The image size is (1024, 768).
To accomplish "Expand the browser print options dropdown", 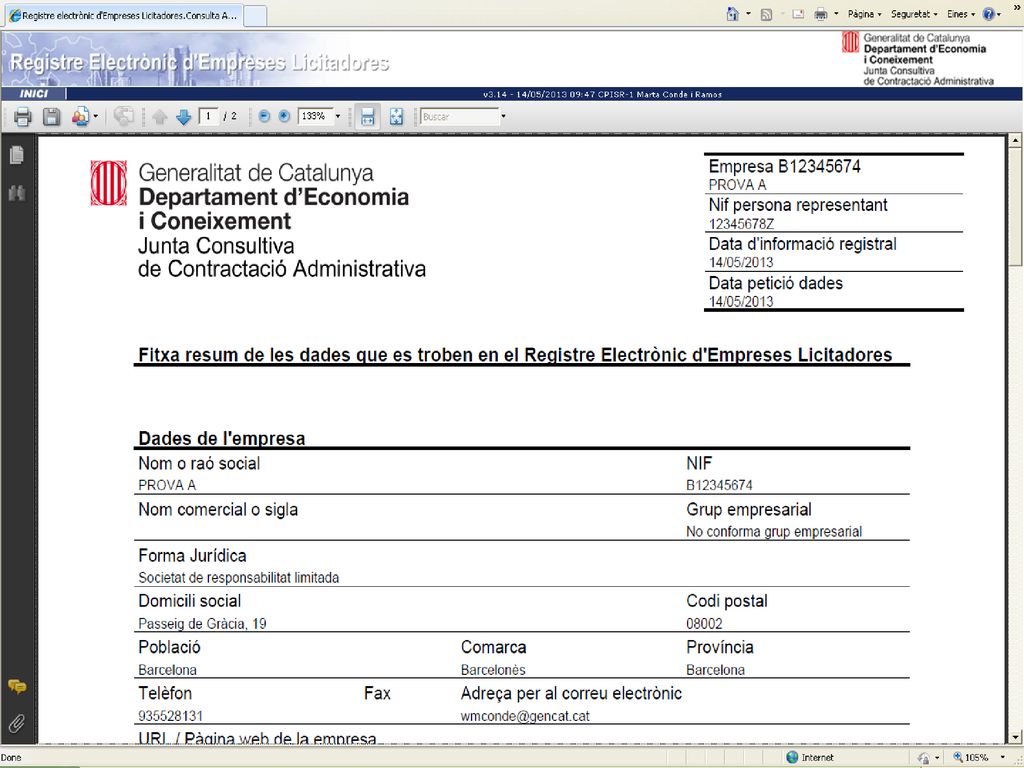I will [837, 14].
